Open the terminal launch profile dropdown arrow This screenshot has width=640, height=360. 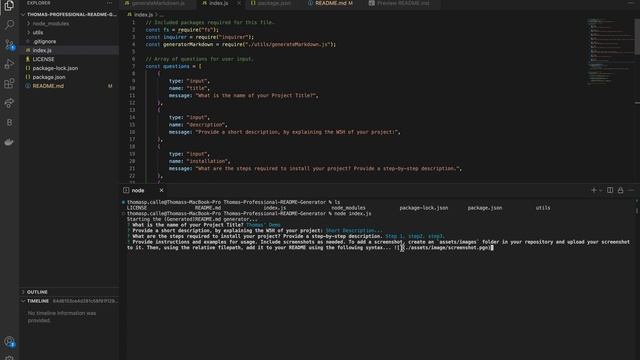point(600,190)
